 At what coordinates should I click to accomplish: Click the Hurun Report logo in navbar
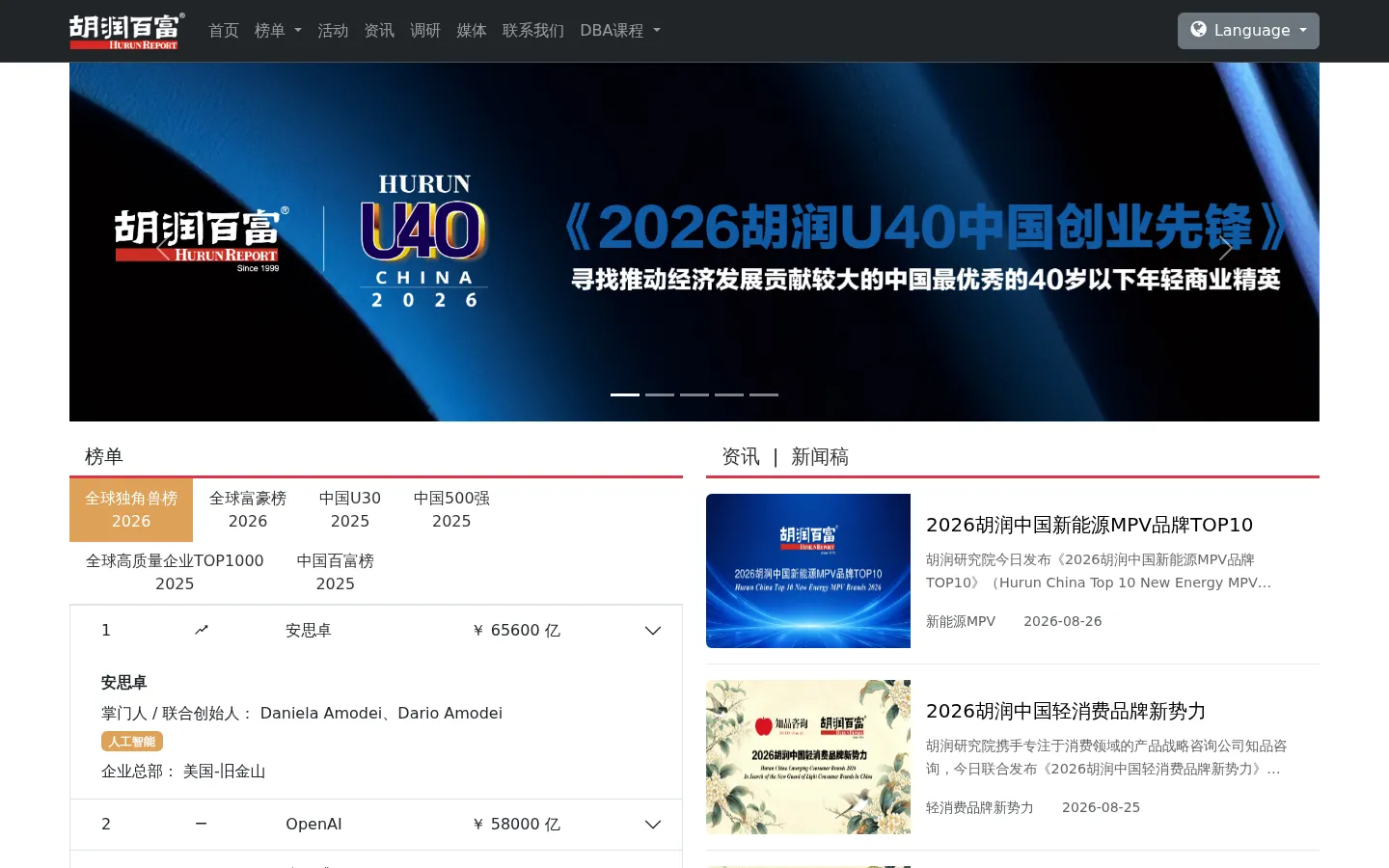[126, 31]
